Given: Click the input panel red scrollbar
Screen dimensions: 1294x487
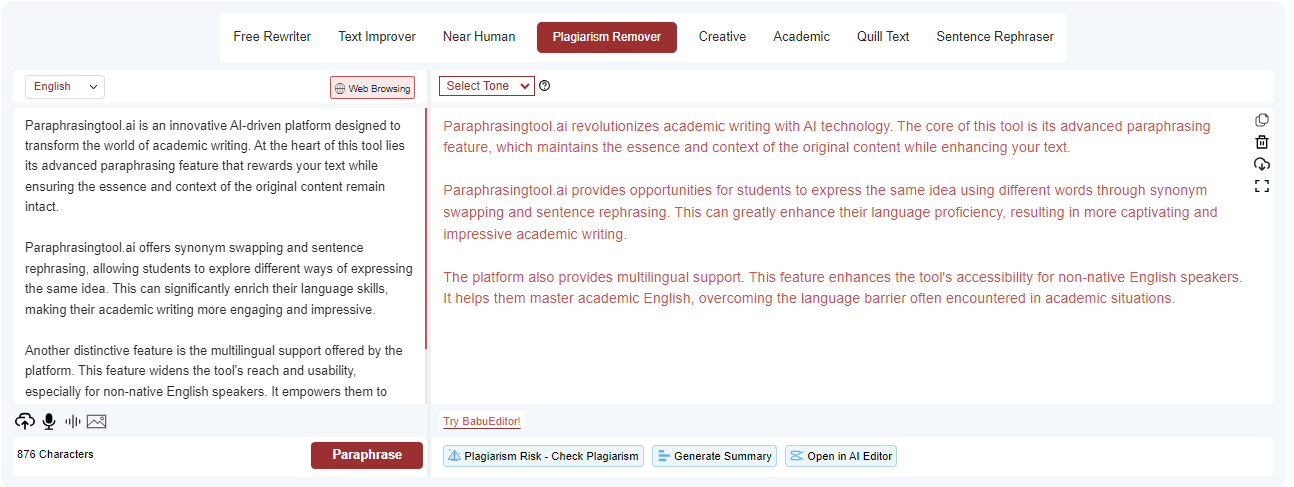Looking at the screenshot, I should point(426,228).
